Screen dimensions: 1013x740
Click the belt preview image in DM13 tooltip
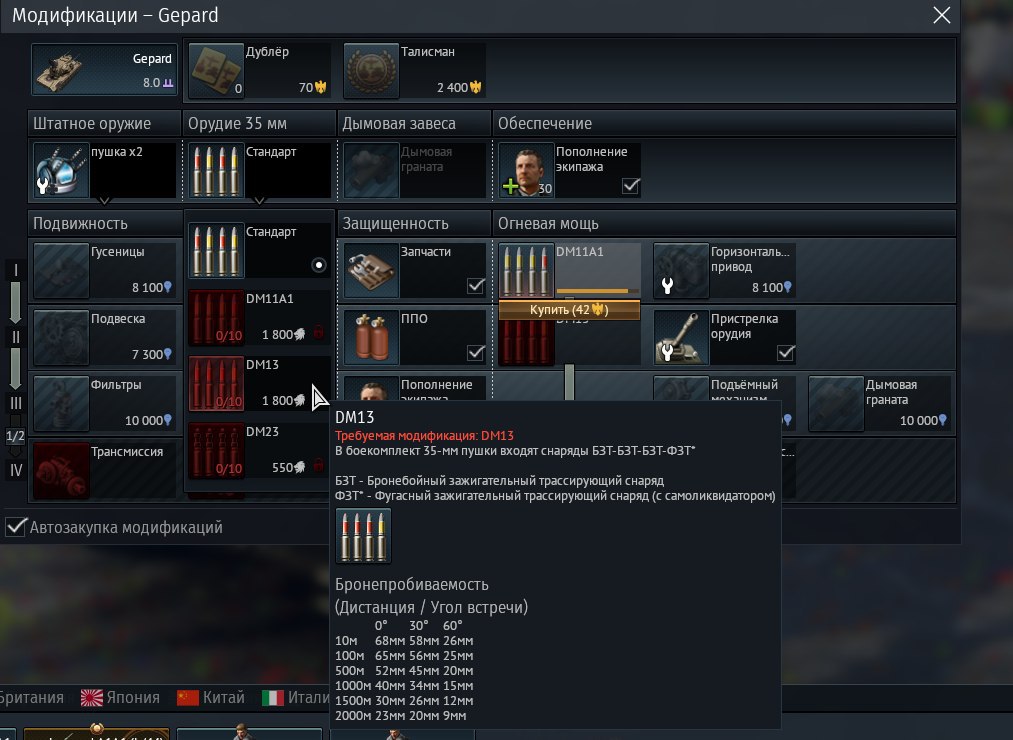point(363,536)
